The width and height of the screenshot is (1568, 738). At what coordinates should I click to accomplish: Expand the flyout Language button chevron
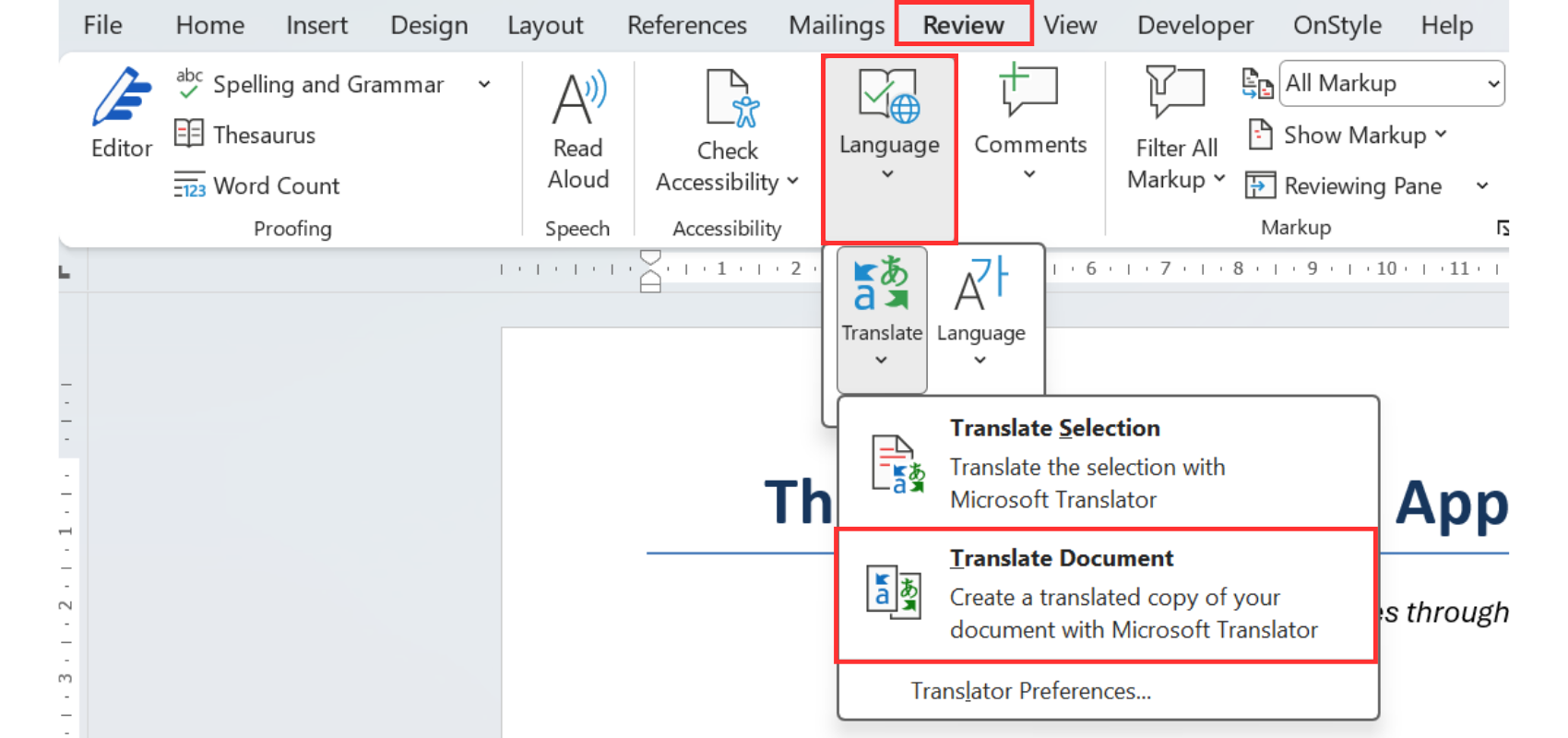980,360
